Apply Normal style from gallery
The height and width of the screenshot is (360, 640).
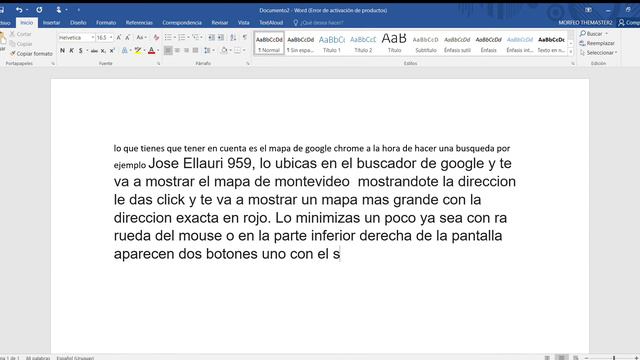pyautogui.click(x=269, y=43)
